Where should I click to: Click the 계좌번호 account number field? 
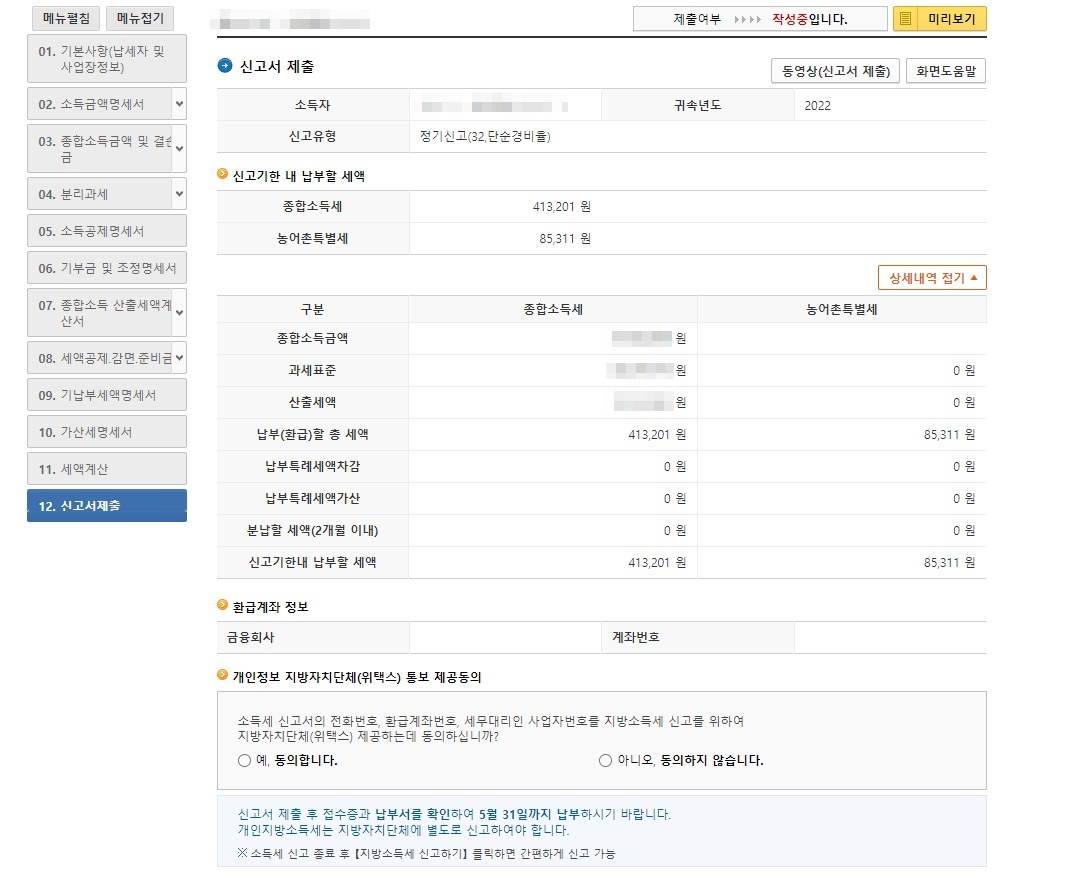coord(890,638)
